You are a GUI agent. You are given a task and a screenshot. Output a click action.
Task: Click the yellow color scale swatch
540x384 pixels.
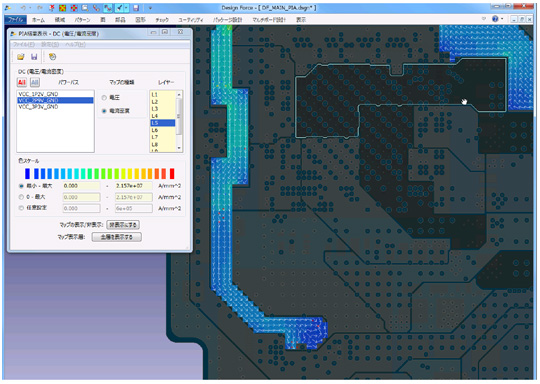[x=129, y=173]
